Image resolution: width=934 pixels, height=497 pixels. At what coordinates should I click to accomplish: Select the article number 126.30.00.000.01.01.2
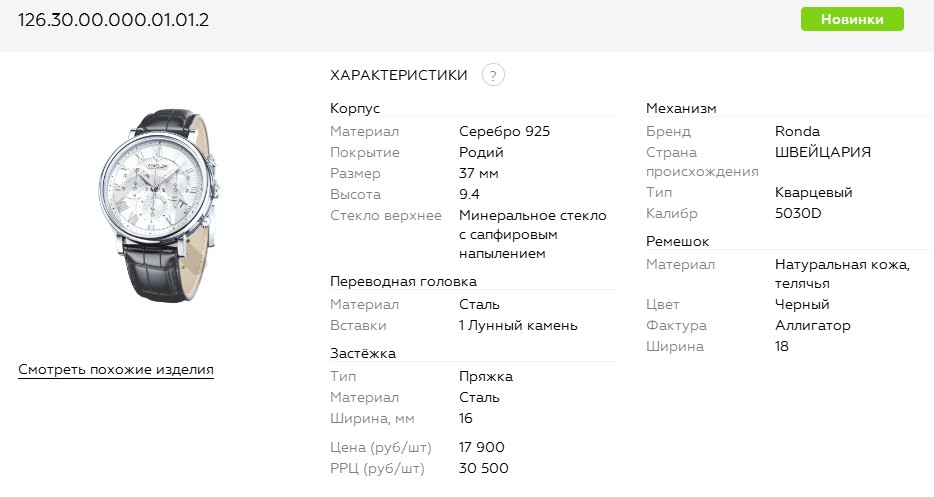coord(114,20)
